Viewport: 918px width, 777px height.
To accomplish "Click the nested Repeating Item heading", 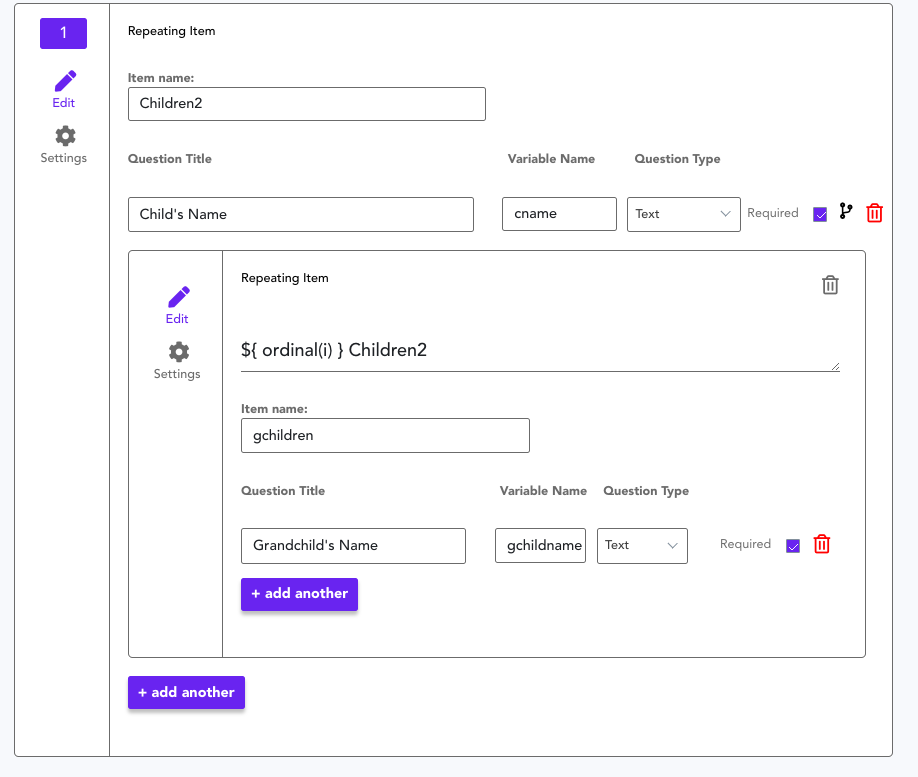I will point(285,278).
